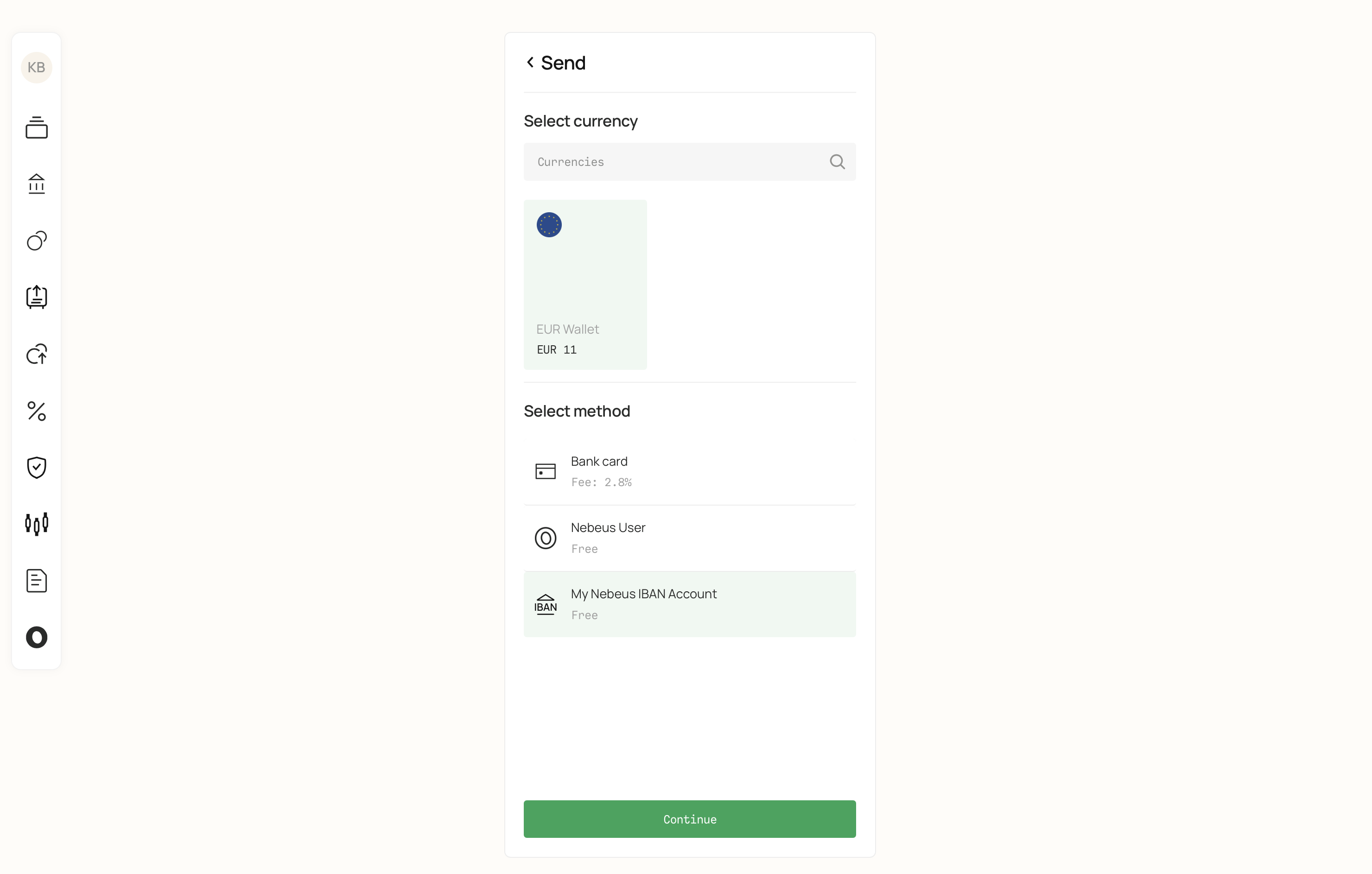This screenshot has height=874, width=1372.
Task: Choose the Nebeus User send method
Action: 689,538
